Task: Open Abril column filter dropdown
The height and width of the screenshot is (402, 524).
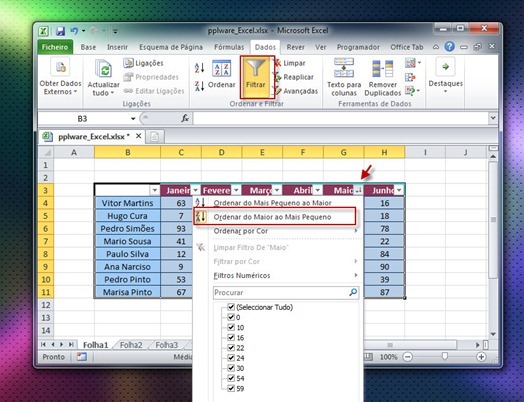Action: click(318, 190)
